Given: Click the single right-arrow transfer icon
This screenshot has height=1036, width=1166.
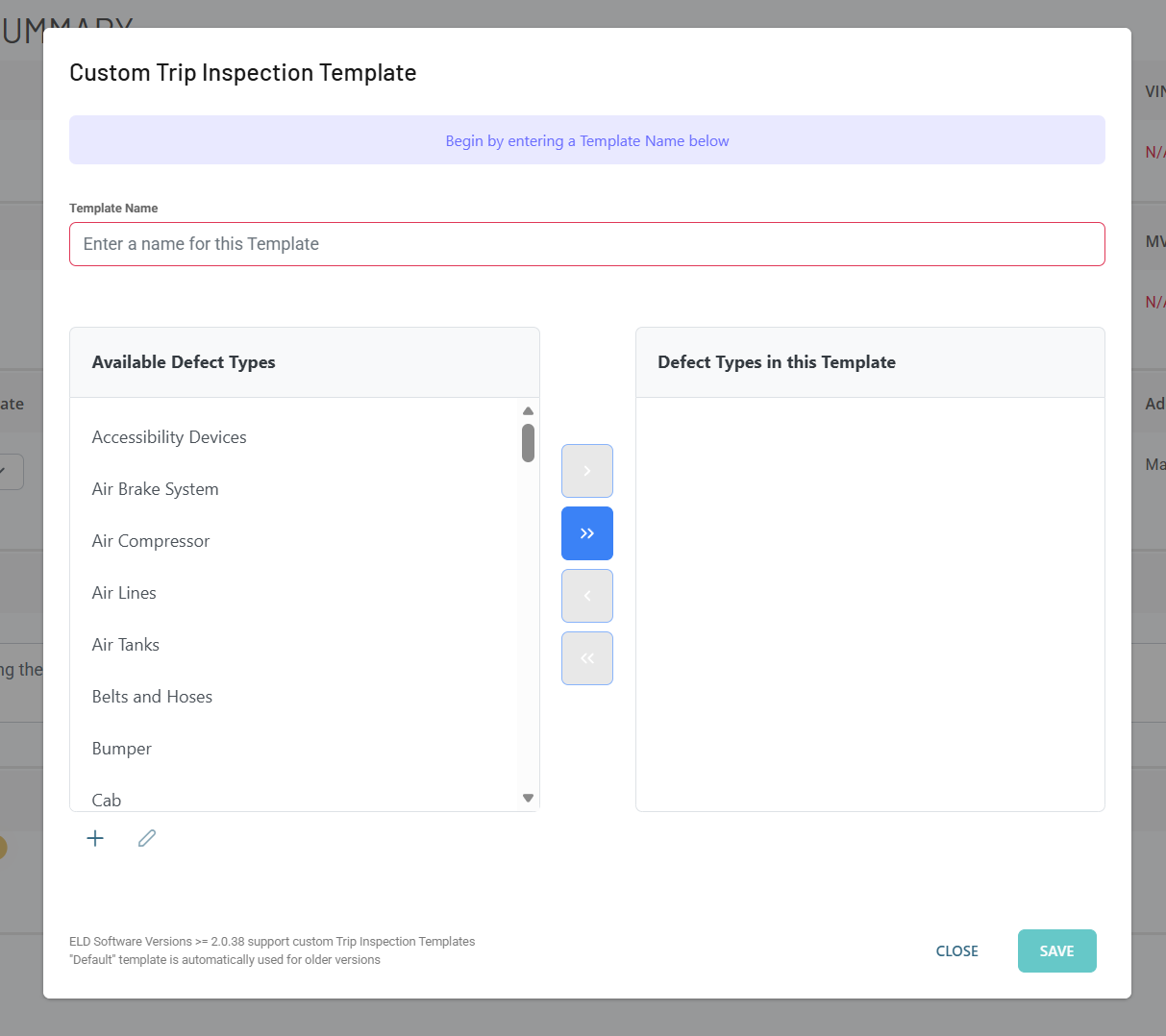Looking at the screenshot, I should click(x=586, y=471).
